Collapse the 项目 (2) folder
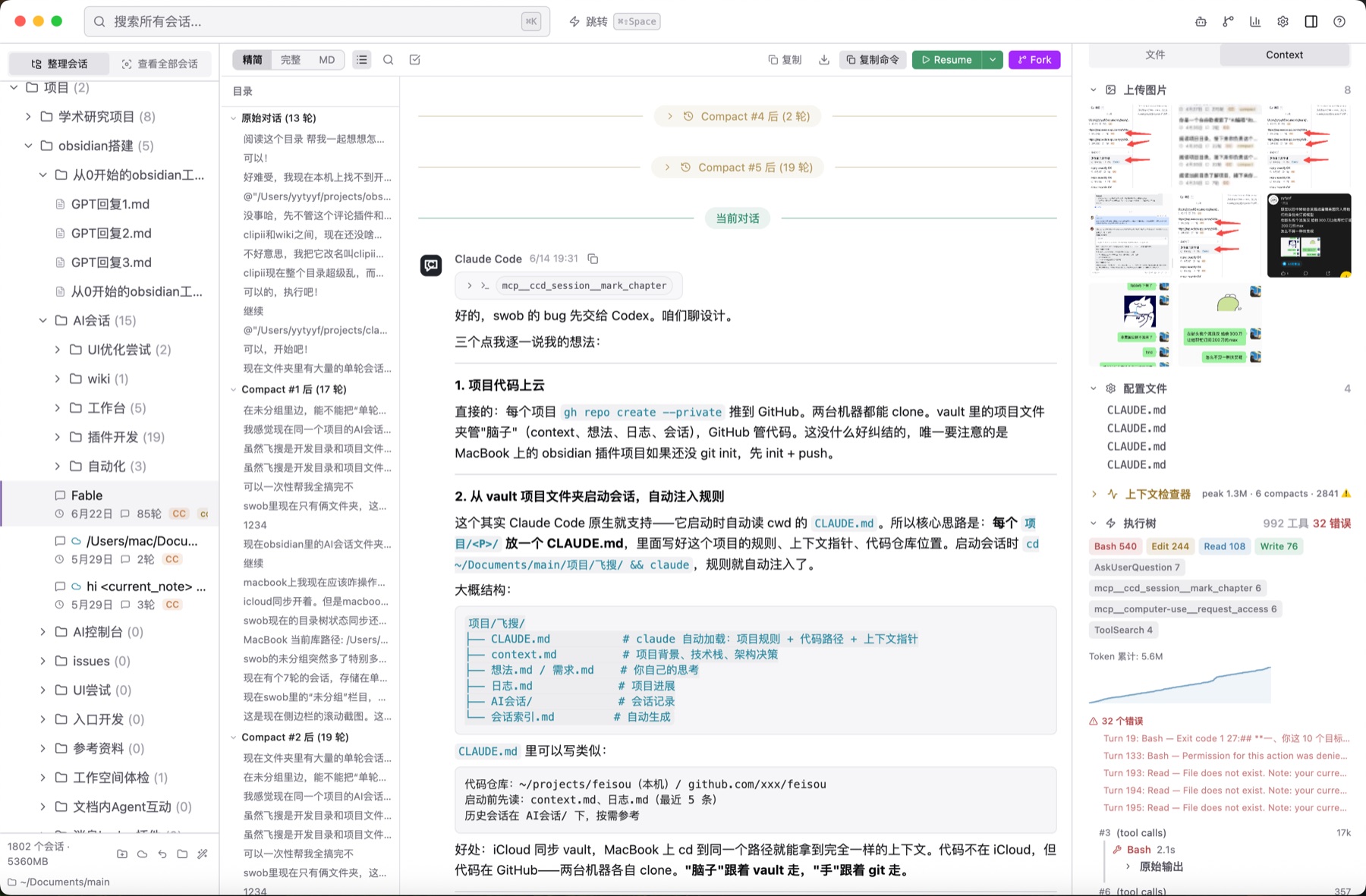This screenshot has width=1366, height=896. click(14, 87)
